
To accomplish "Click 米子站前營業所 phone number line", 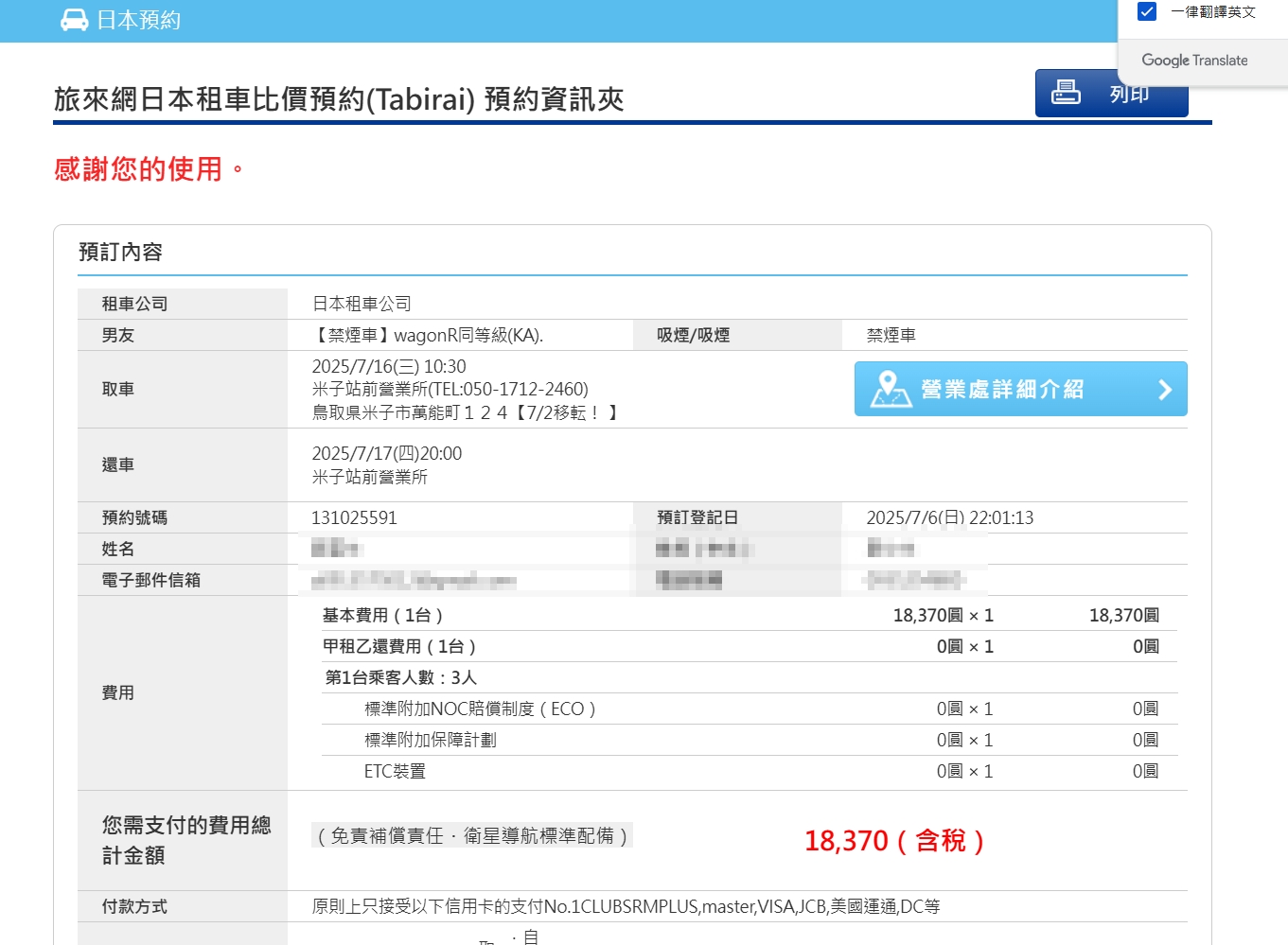I will (x=450, y=389).
